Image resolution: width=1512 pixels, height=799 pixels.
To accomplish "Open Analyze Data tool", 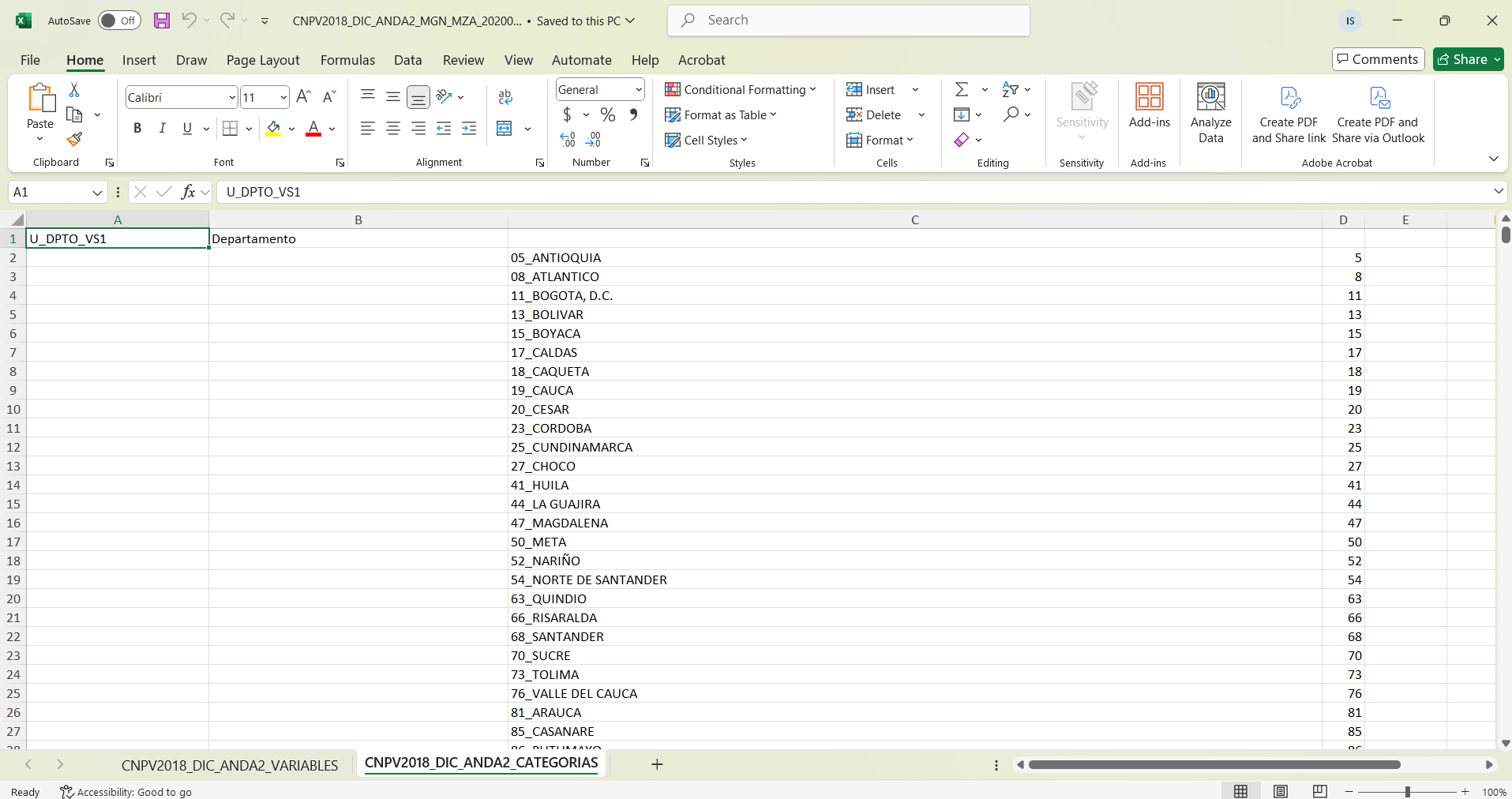I will point(1210,114).
